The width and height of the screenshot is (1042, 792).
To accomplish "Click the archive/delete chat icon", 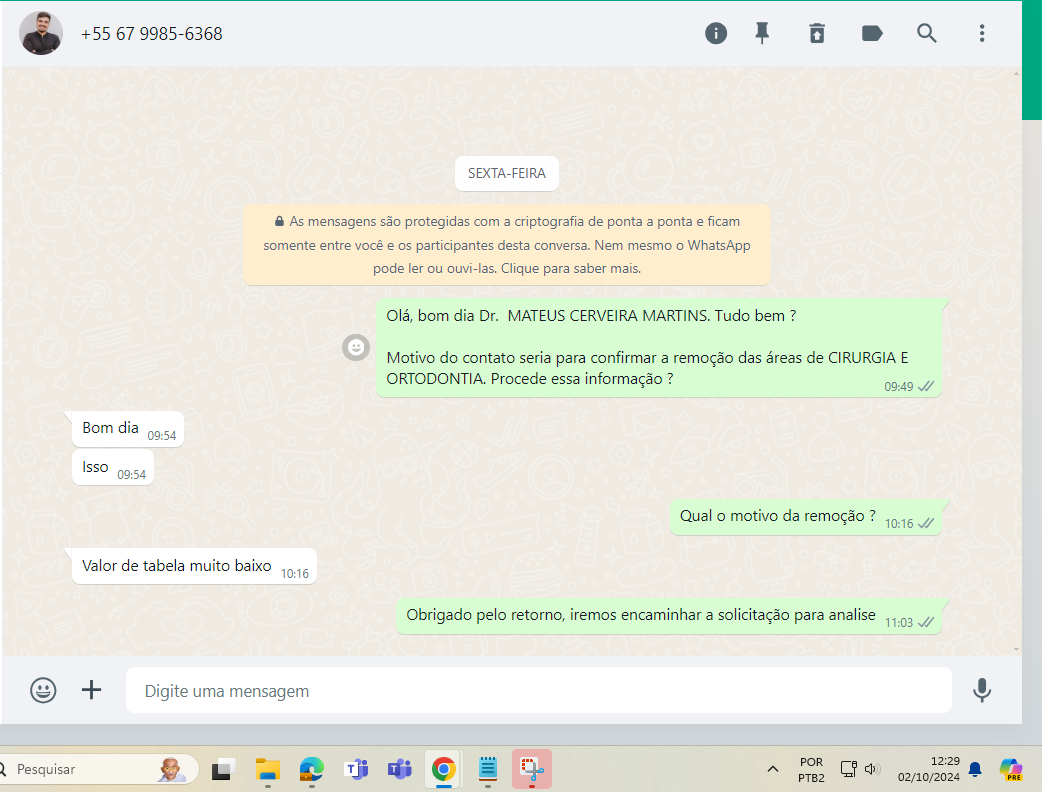I will click(817, 33).
